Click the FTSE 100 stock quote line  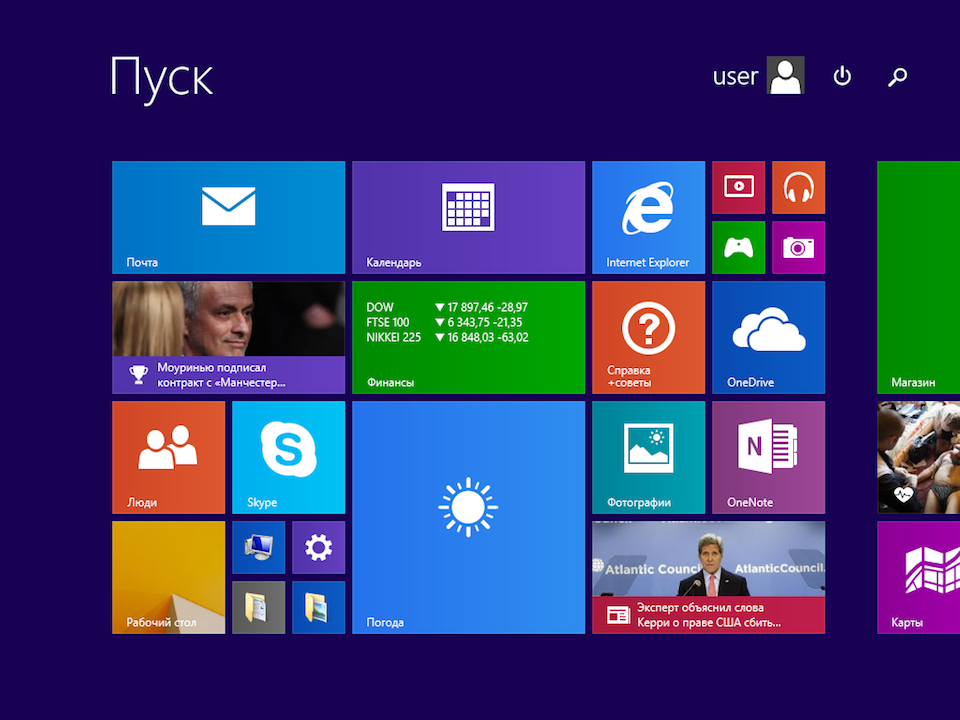click(x=444, y=322)
